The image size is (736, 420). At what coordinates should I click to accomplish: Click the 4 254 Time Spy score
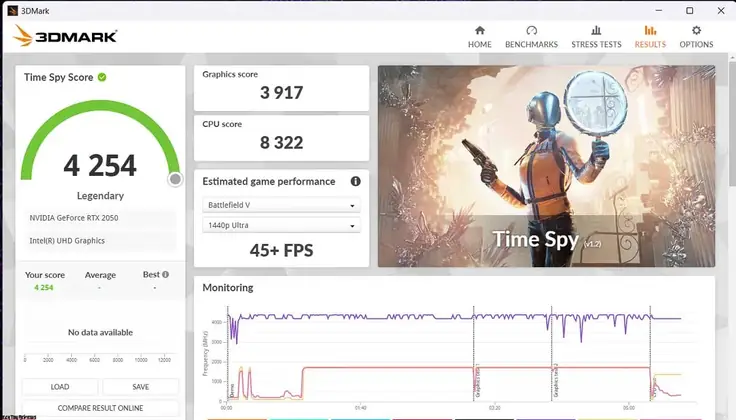click(100, 166)
